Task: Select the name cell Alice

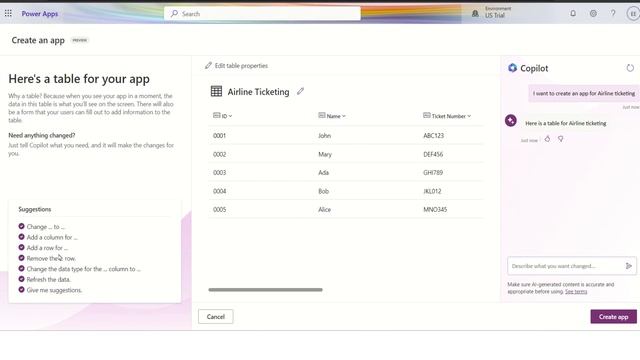Action: pyautogui.click(x=324, y=209)
